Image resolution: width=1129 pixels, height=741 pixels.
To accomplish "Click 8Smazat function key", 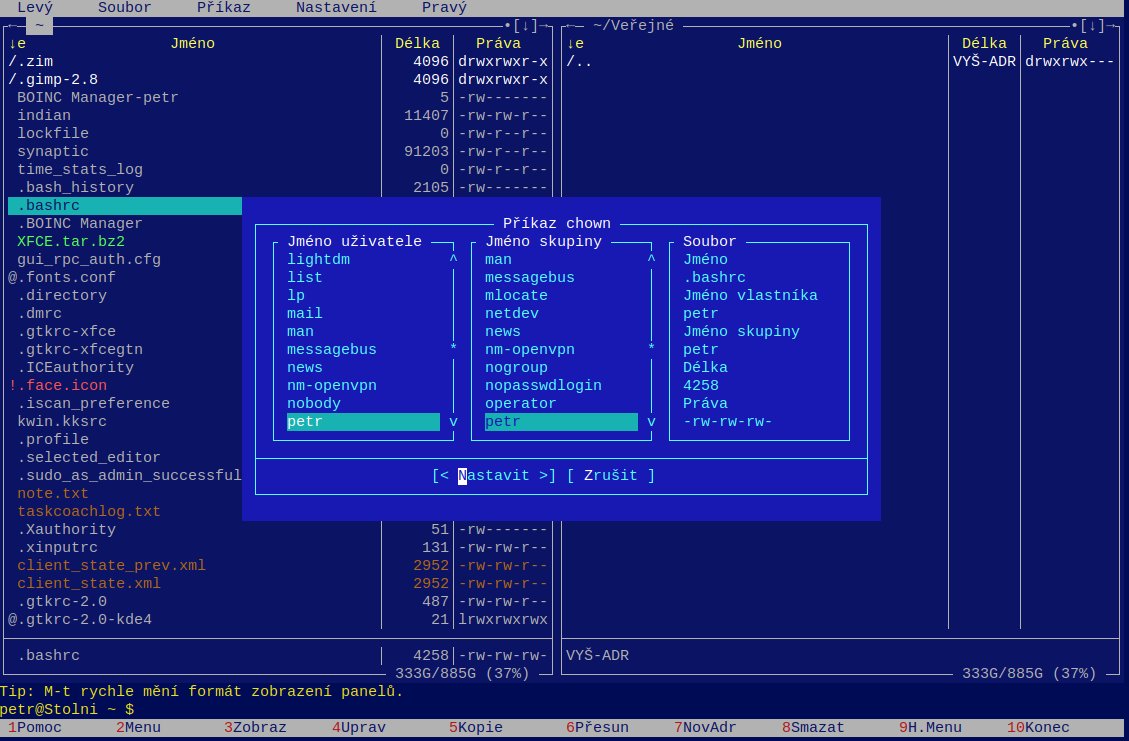I will (813, 727).
